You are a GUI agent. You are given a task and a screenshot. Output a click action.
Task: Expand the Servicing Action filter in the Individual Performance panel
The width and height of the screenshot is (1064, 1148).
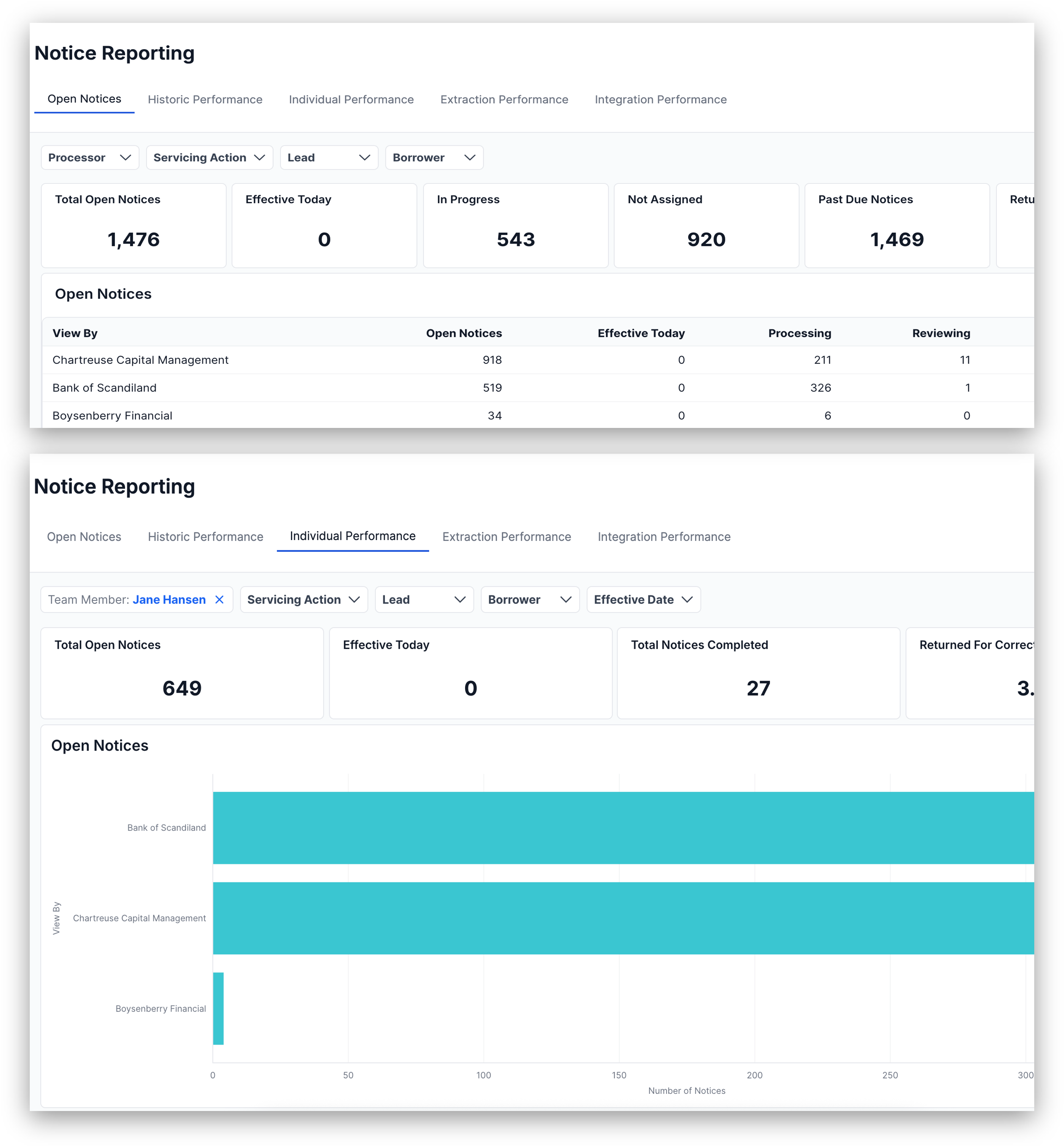tap(303, 599)
